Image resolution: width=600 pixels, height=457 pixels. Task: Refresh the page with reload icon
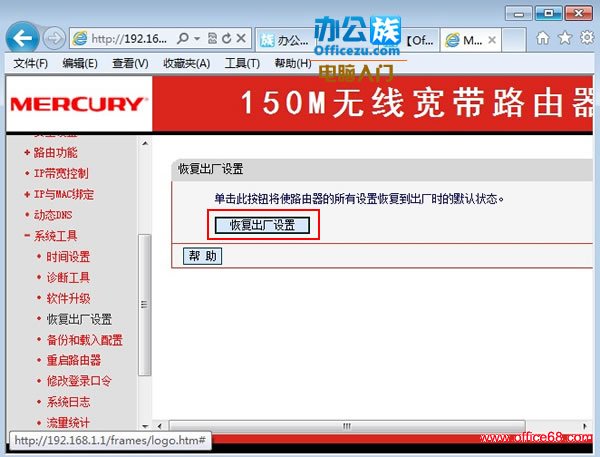coord(227,38)
